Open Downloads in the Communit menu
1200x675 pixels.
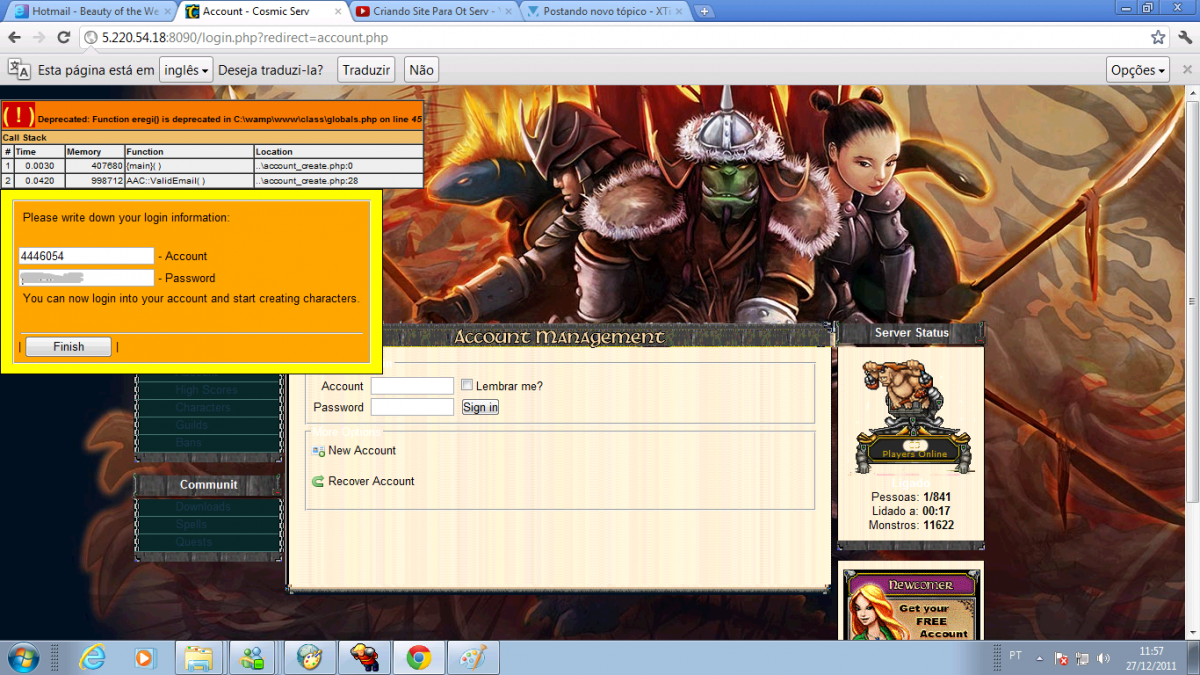click(x=203, y=507)
